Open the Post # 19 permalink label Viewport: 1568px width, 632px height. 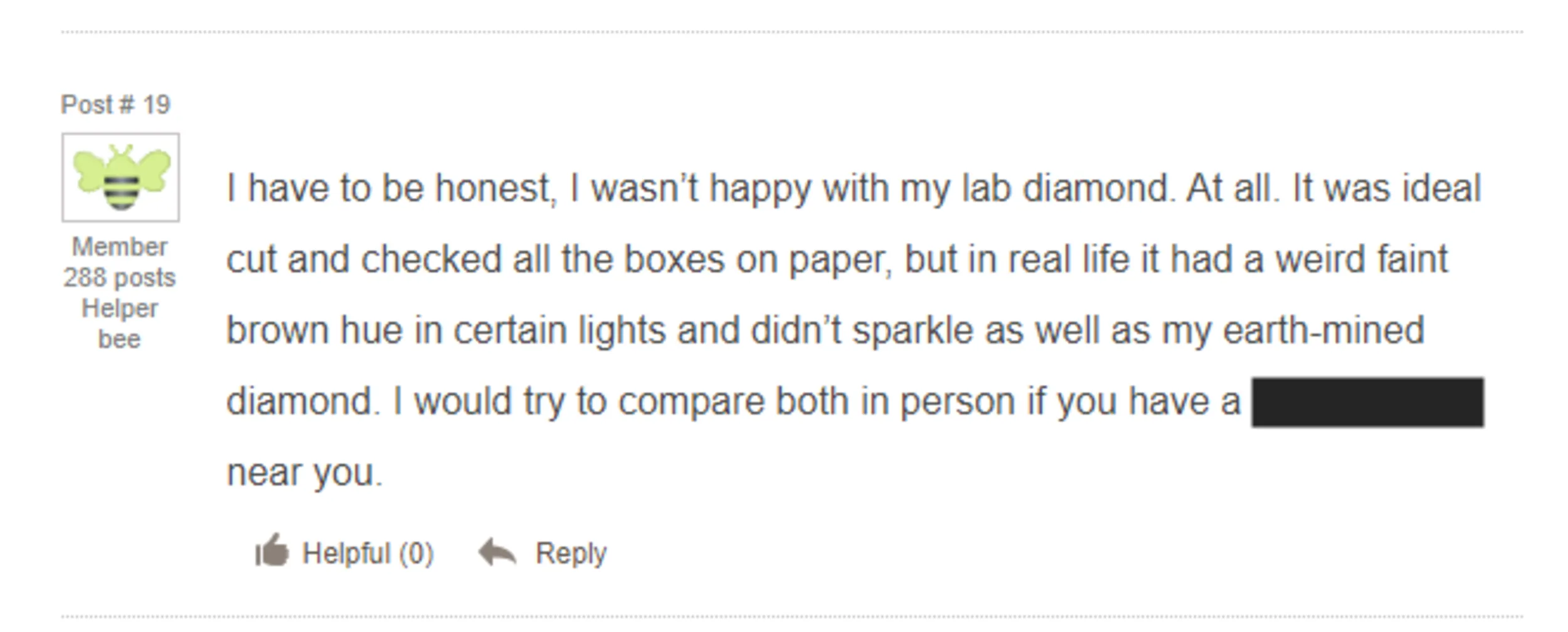tap(115, 104)
